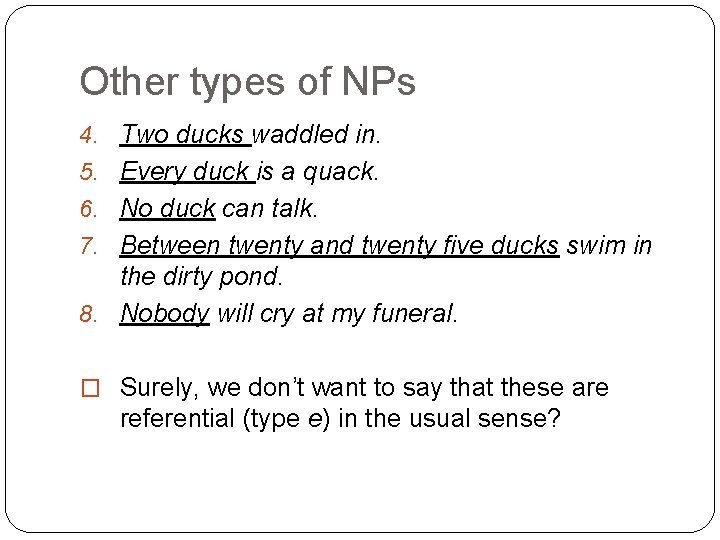Click the italic e in type e
This screenshot has width=720, height=540.
315,419
